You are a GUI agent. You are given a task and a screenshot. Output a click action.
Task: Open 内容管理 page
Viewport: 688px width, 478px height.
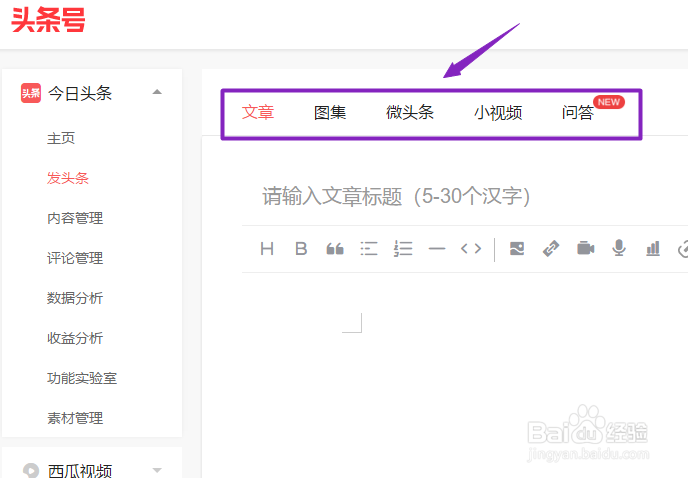[75, 218]
